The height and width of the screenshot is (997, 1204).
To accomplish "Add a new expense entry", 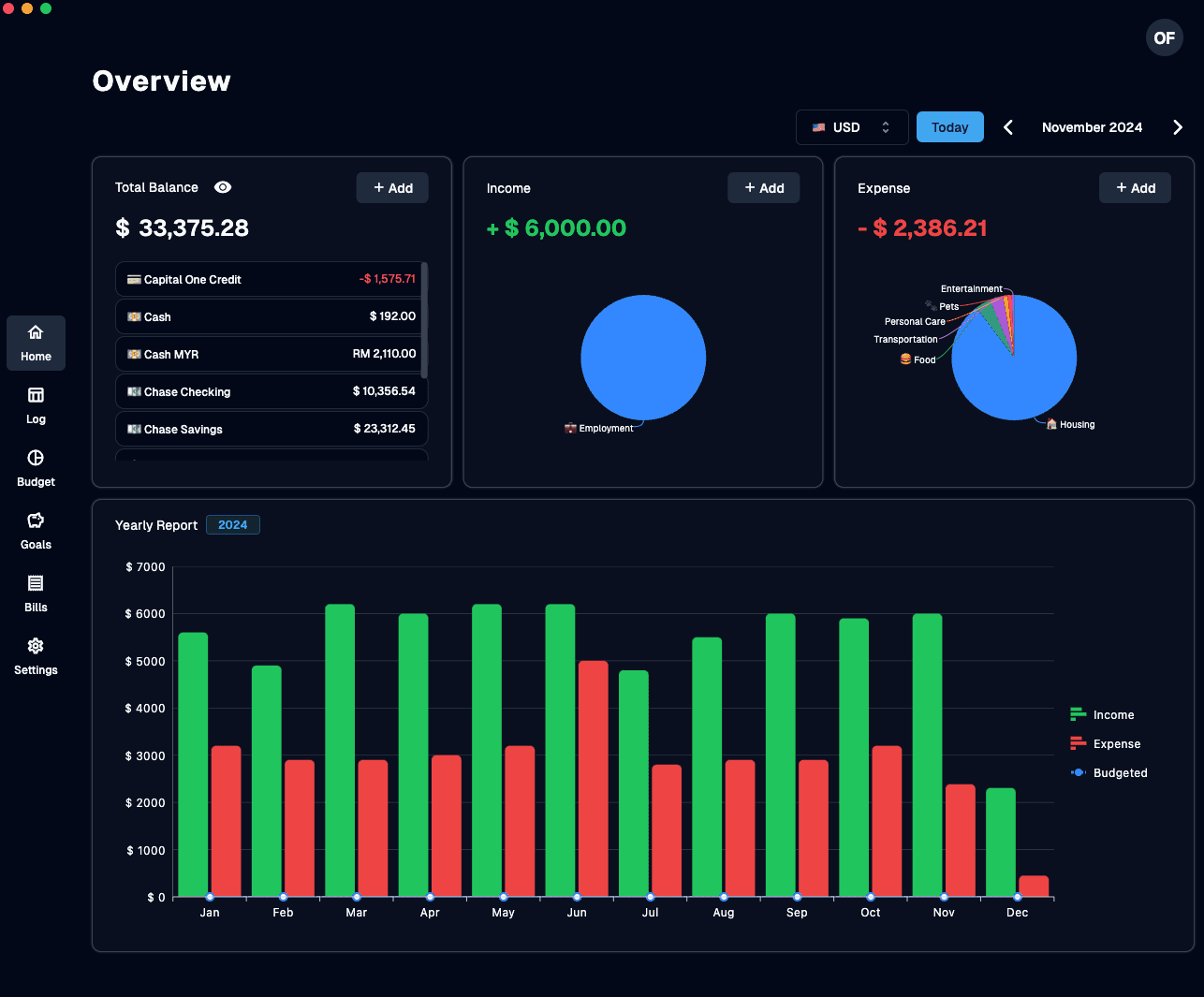I will [1135, 188].
